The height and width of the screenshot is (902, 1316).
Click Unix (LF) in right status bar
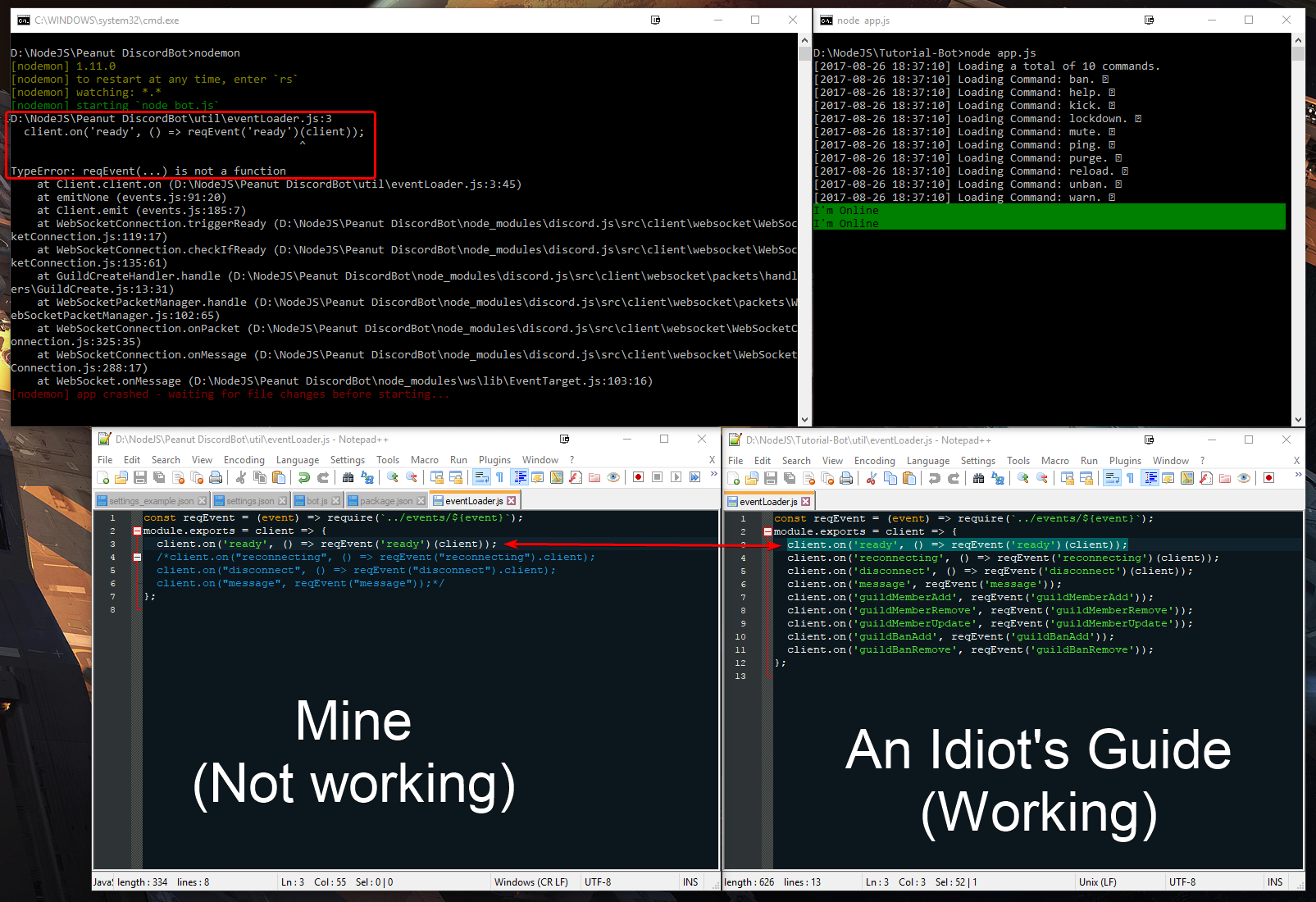click(1097, 882)
